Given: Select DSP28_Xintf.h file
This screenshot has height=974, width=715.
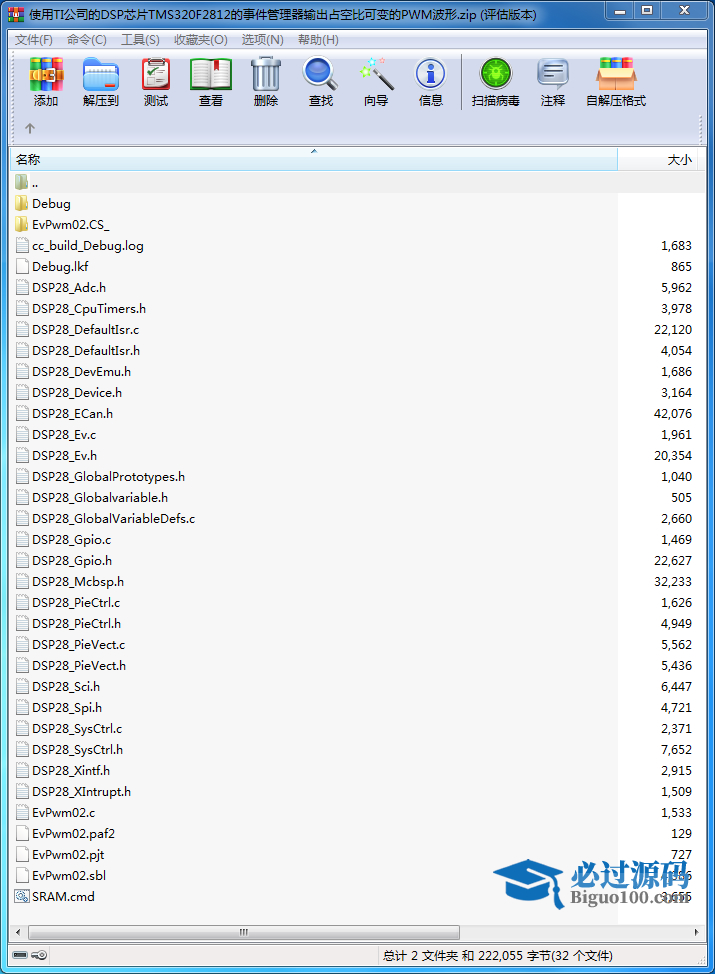Looking at the screenshot, I should (x=71, y=770).
